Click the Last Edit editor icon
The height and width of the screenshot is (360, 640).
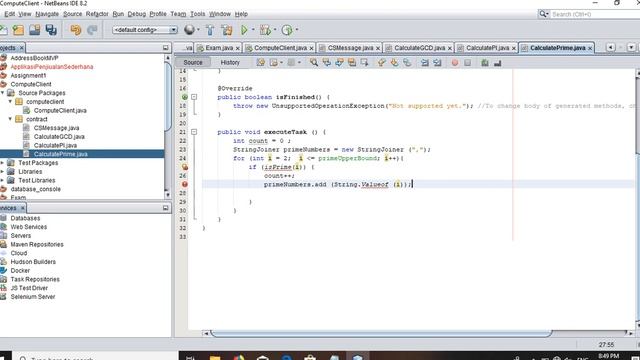tap(261, 62)
